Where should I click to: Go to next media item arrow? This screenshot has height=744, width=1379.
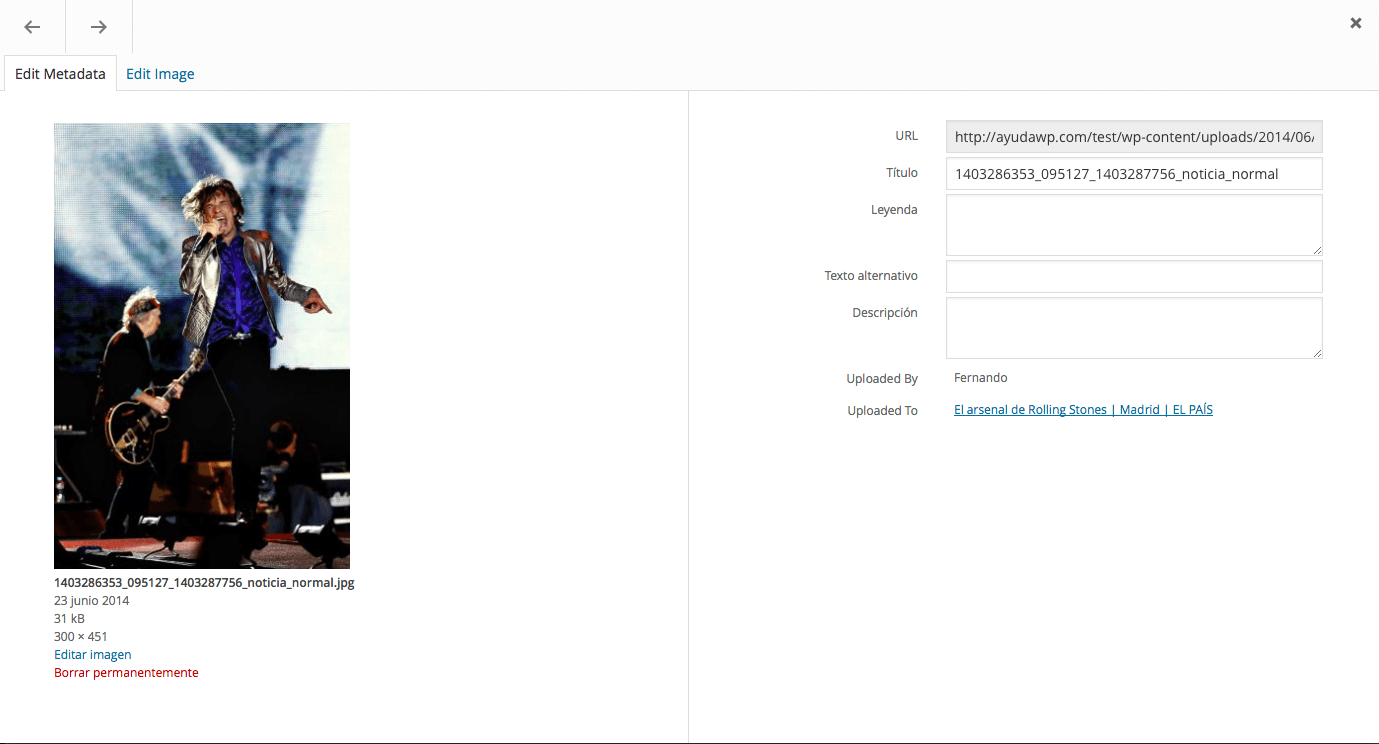98,27
